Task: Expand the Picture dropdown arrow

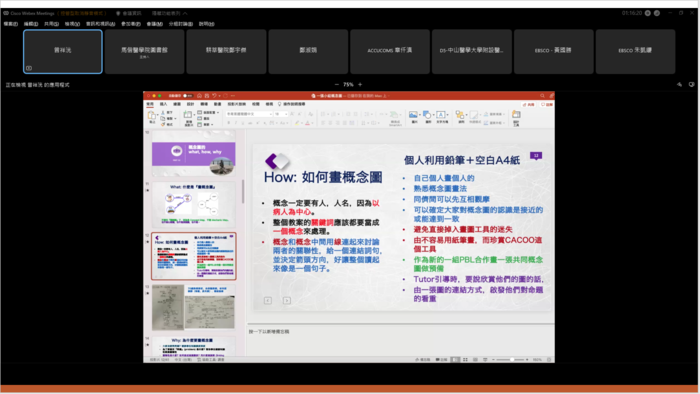Action: [420, 115]
